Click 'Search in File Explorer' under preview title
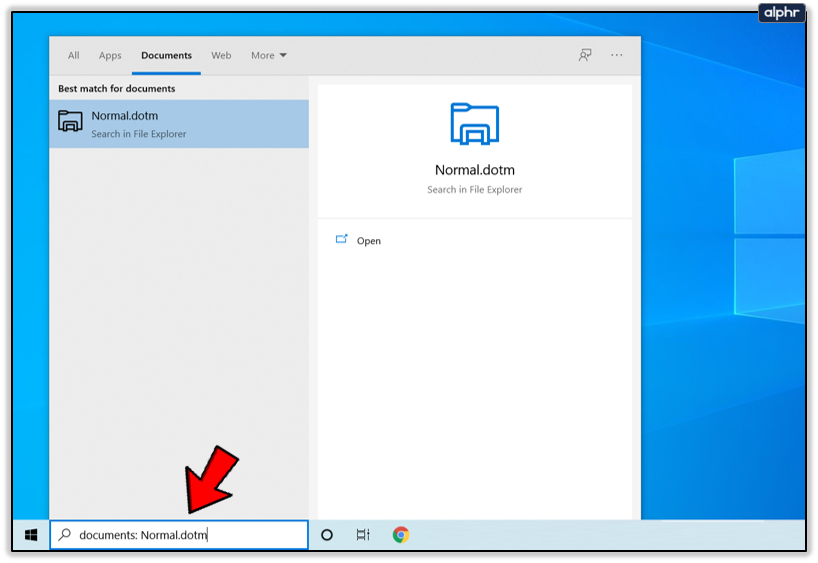Image resolution: width=818 pixels, height=563 pixels. pyautogui.click(x=475, y=189)
